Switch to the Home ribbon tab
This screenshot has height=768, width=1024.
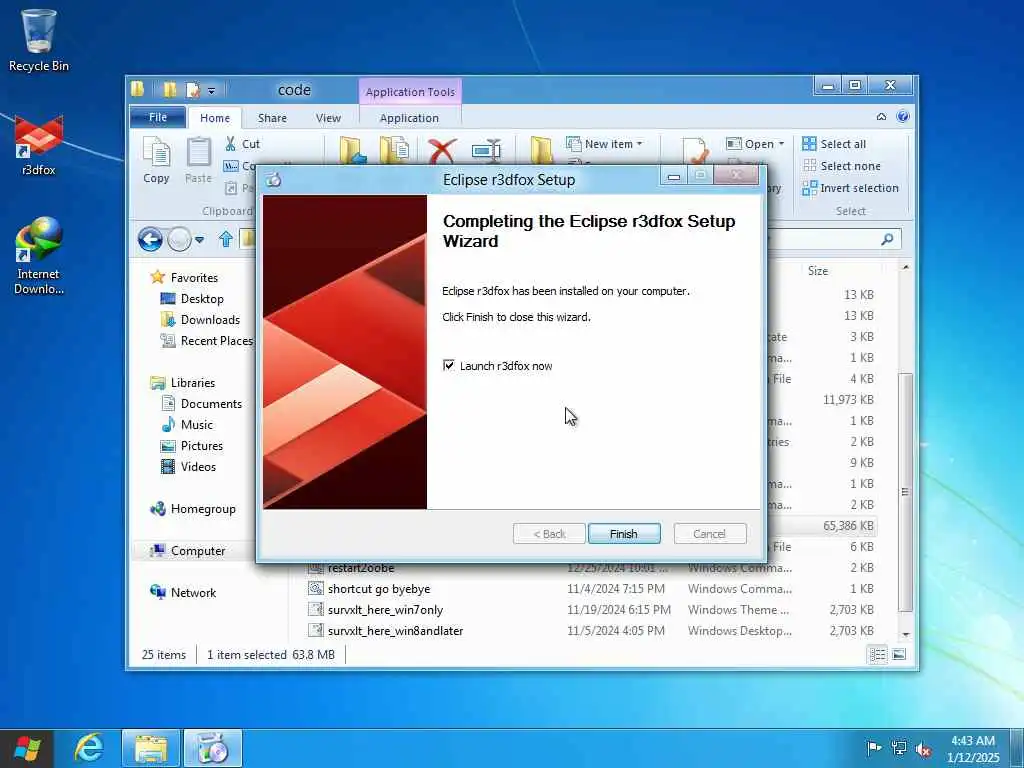coord(215,118)
